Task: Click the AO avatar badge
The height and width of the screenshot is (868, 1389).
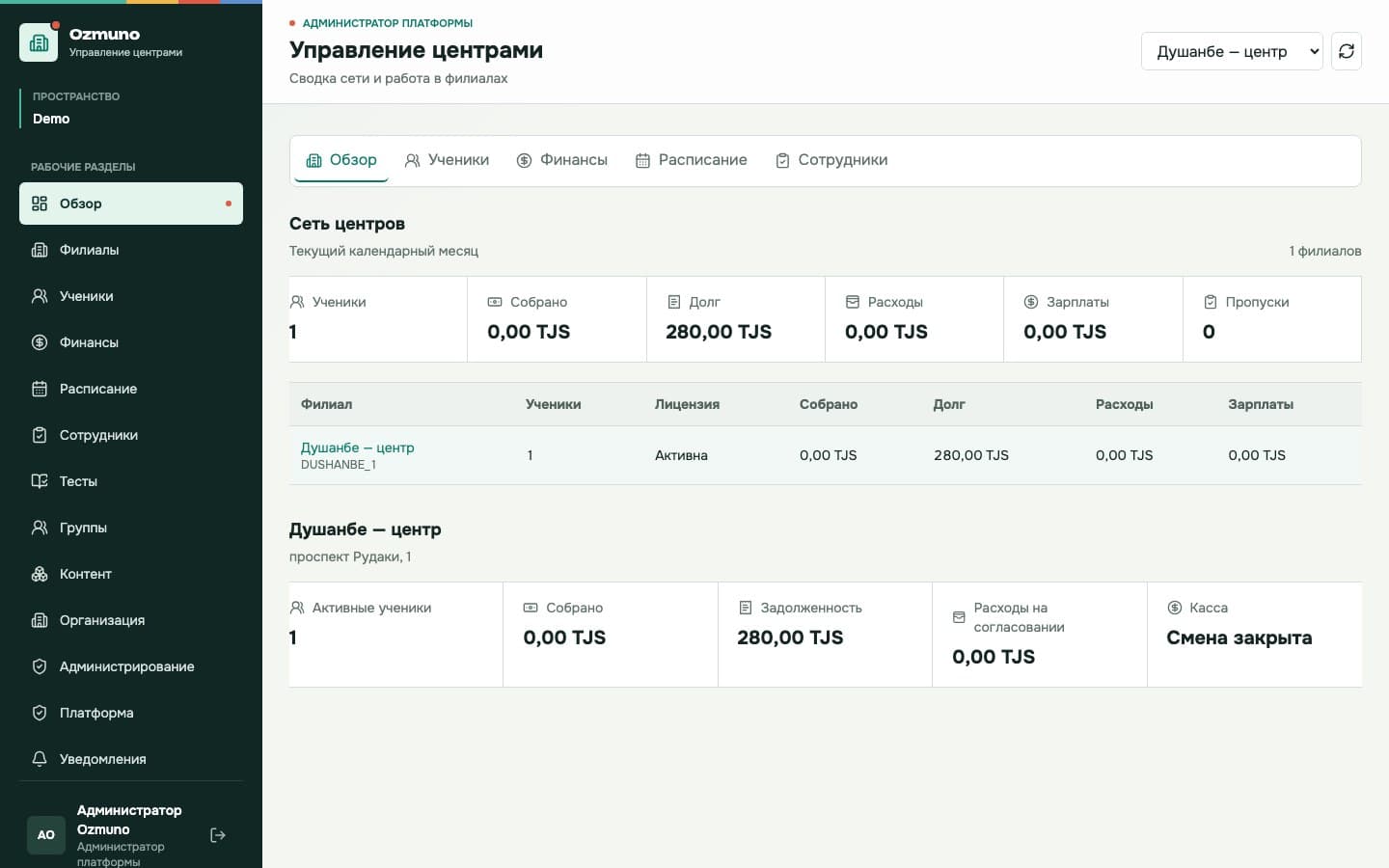Action: (46, 835)
